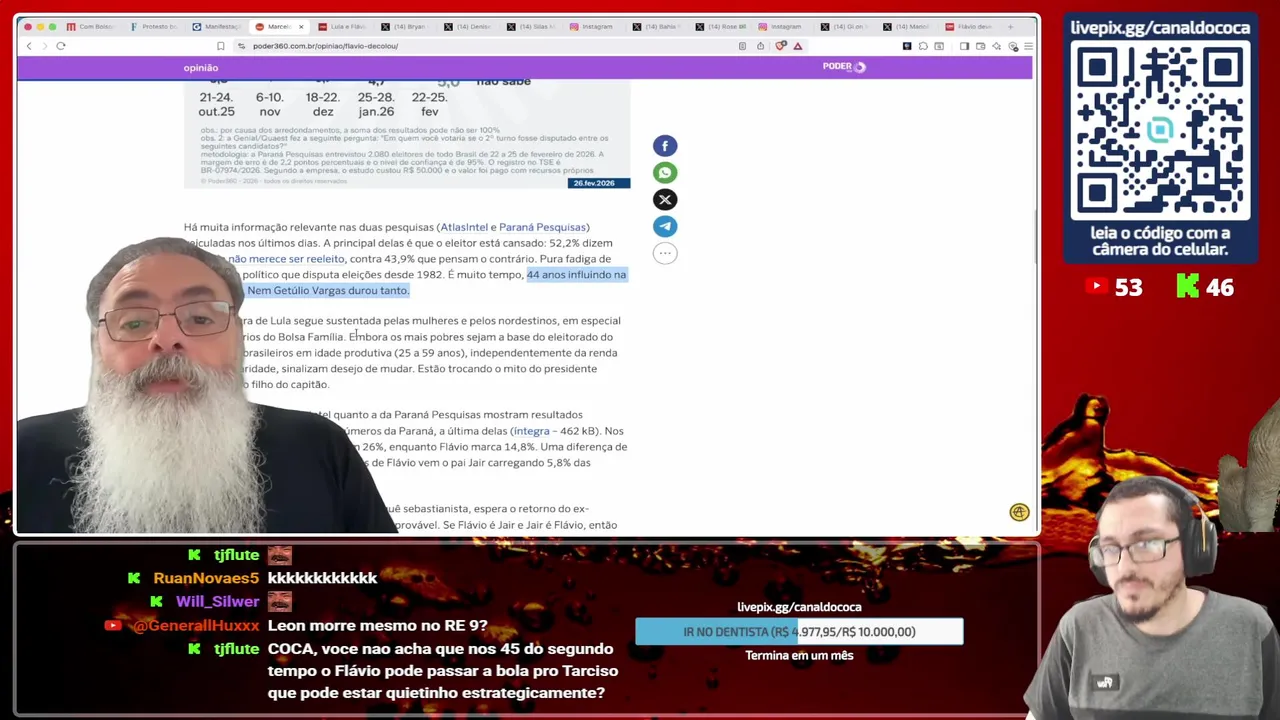This screenshot has height=720, width=1280.
Task: Switch to Flávio deve tab
Action: point(969,27)
